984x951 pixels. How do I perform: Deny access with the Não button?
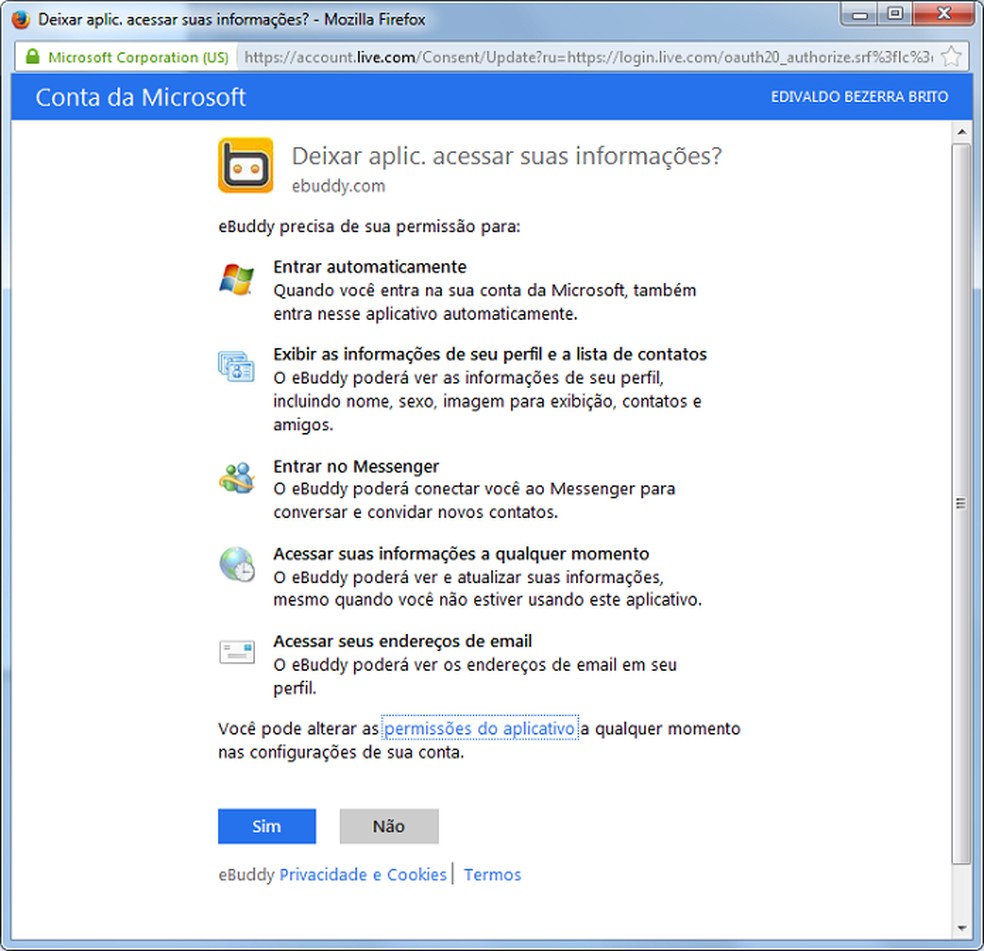[389, 826]
